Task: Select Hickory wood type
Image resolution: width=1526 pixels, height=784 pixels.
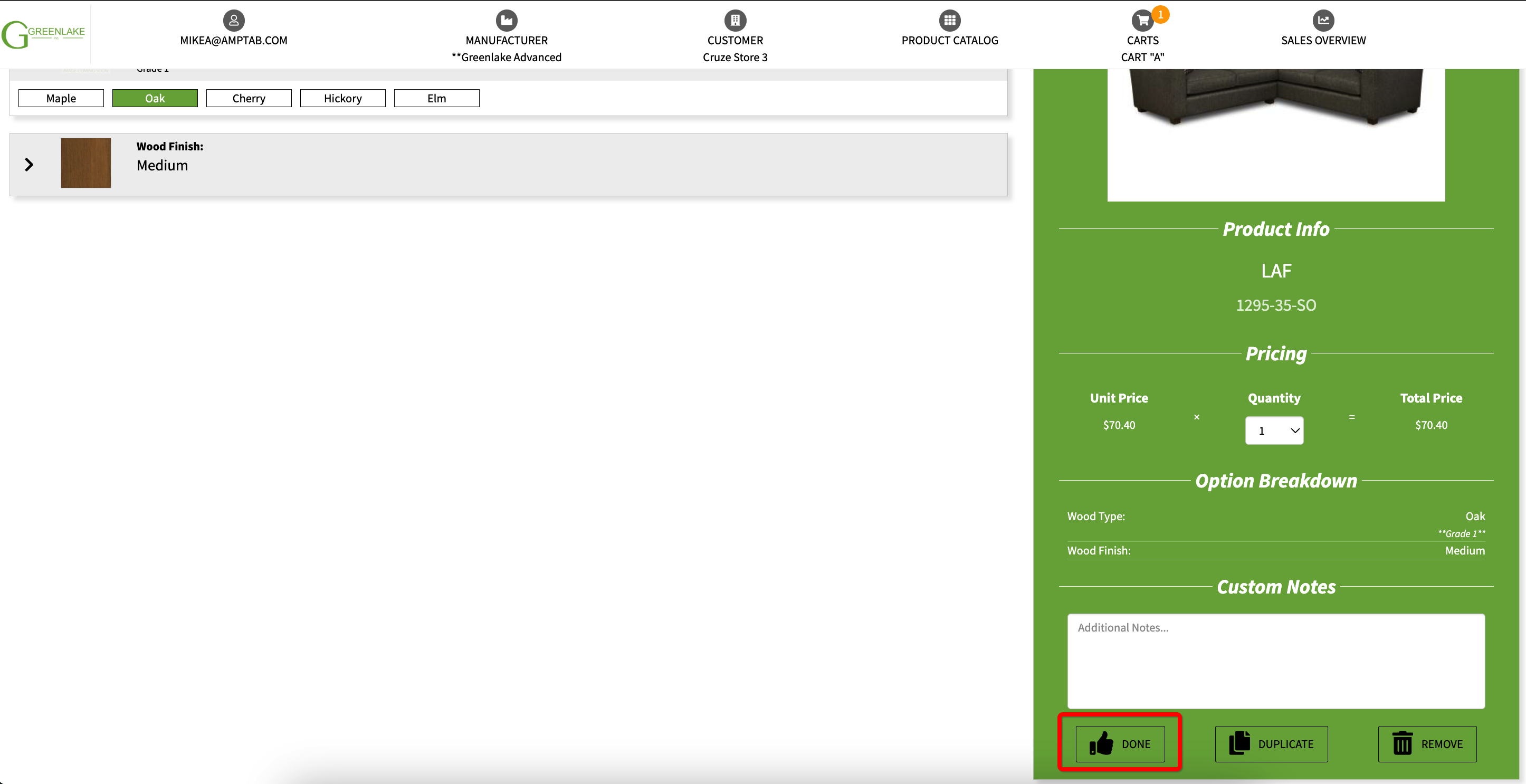Action: (342, 98)
